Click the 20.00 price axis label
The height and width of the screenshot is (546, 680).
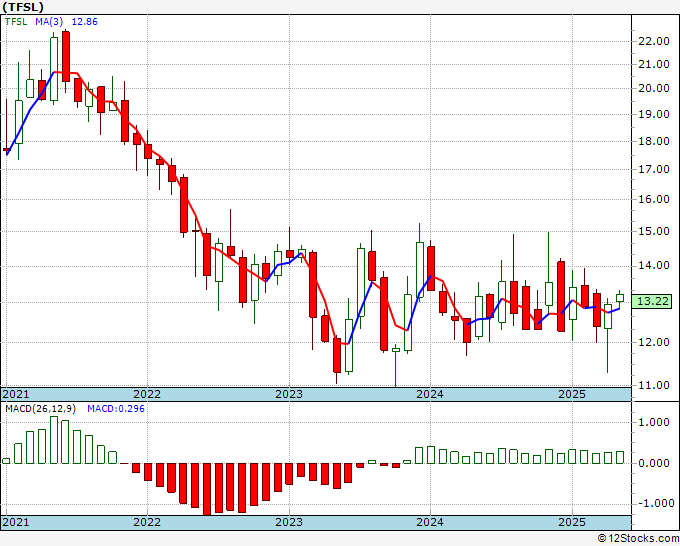654,88
